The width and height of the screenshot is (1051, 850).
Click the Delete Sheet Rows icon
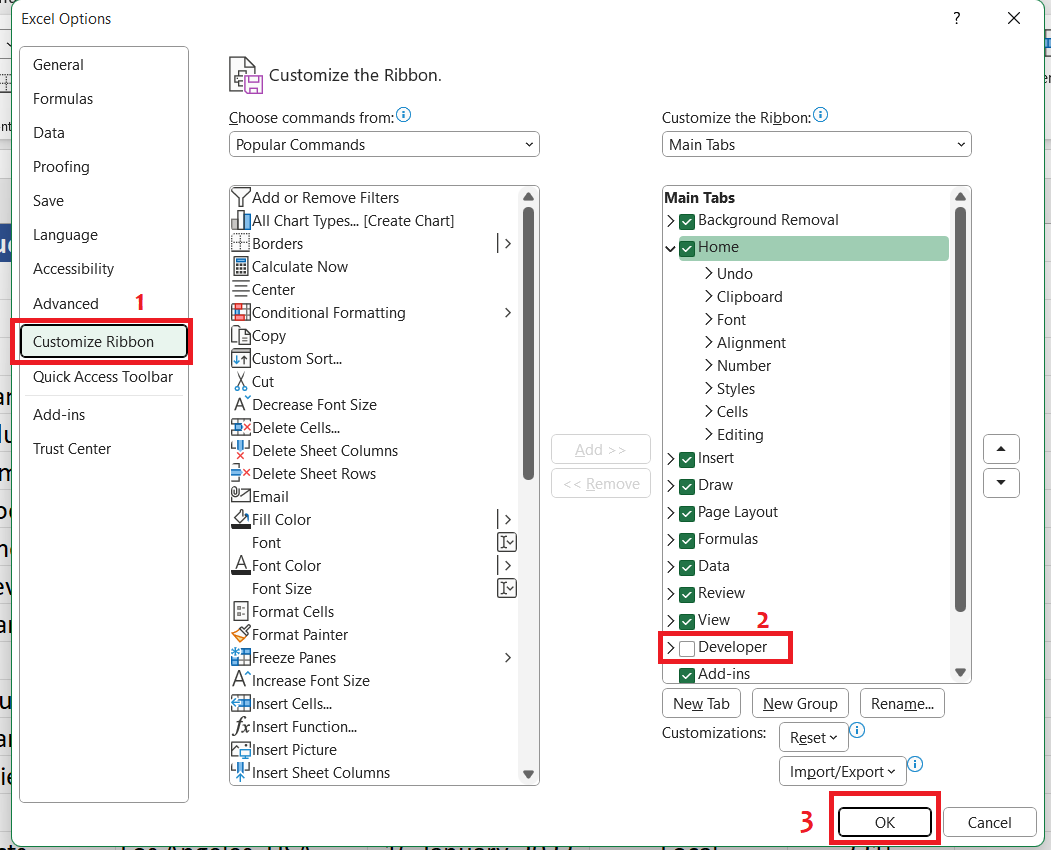241,473
